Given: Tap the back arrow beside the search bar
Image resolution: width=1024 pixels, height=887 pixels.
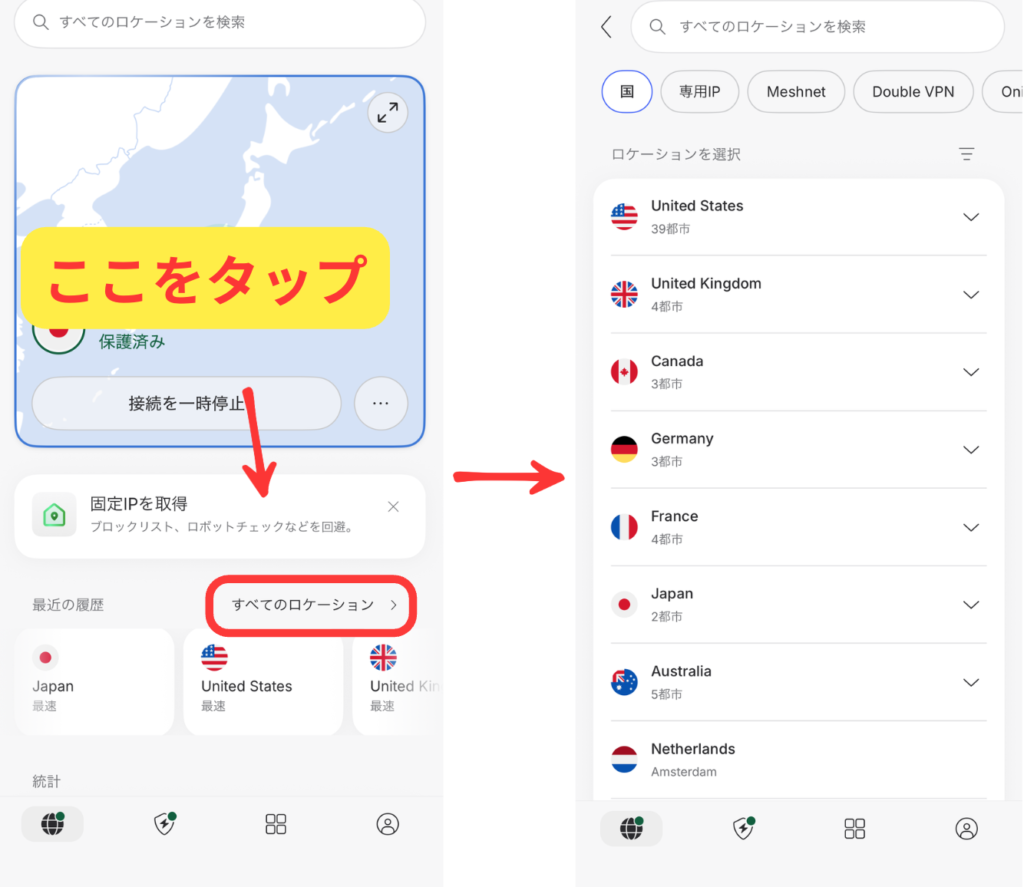Looking at the screenshot, I should (606, 27).
